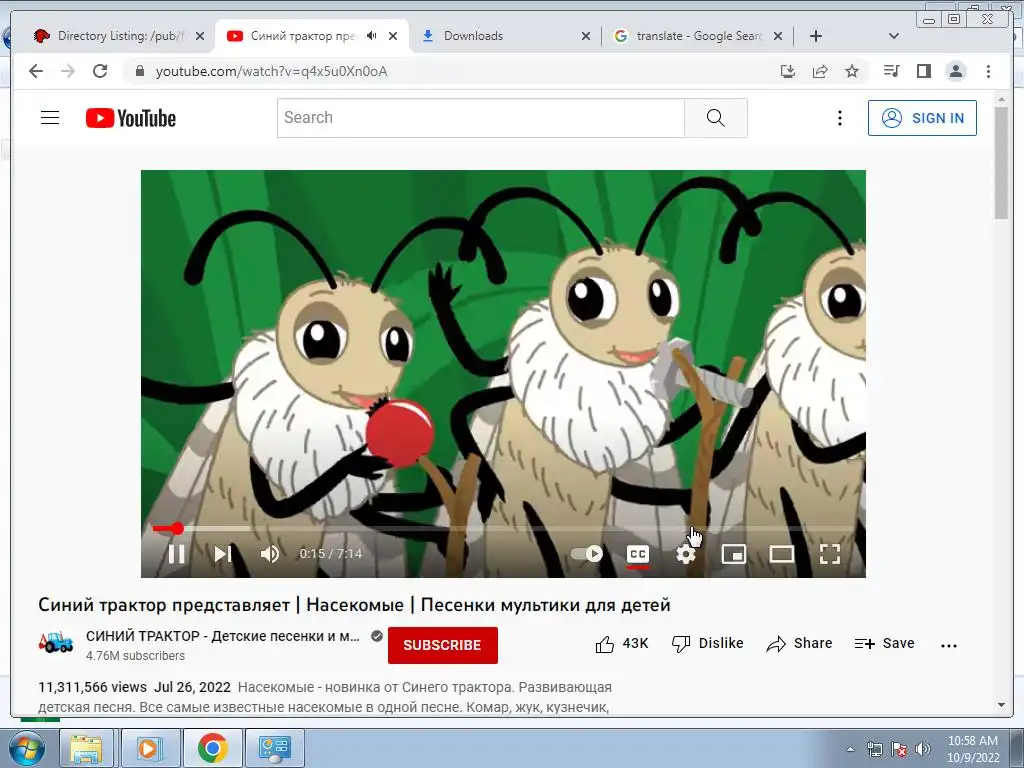Expand the tab search chevron
This screenshot has height=768, width=1024.
click(894, 36)
